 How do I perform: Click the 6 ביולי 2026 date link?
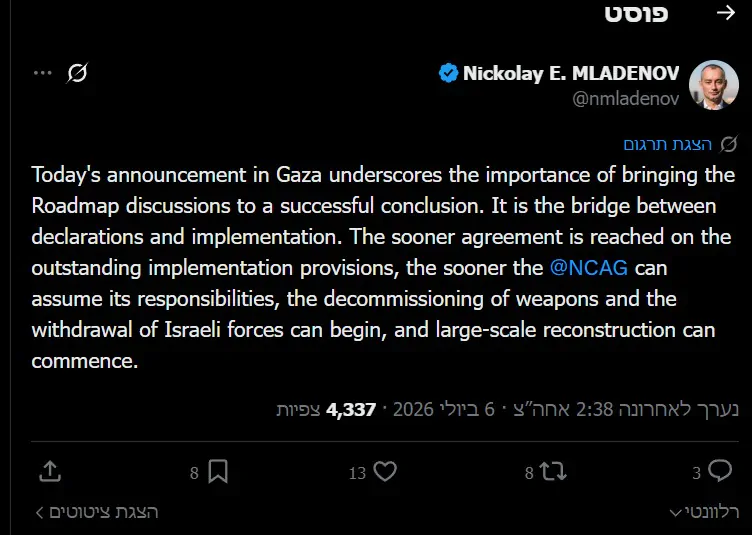point(444,409)
